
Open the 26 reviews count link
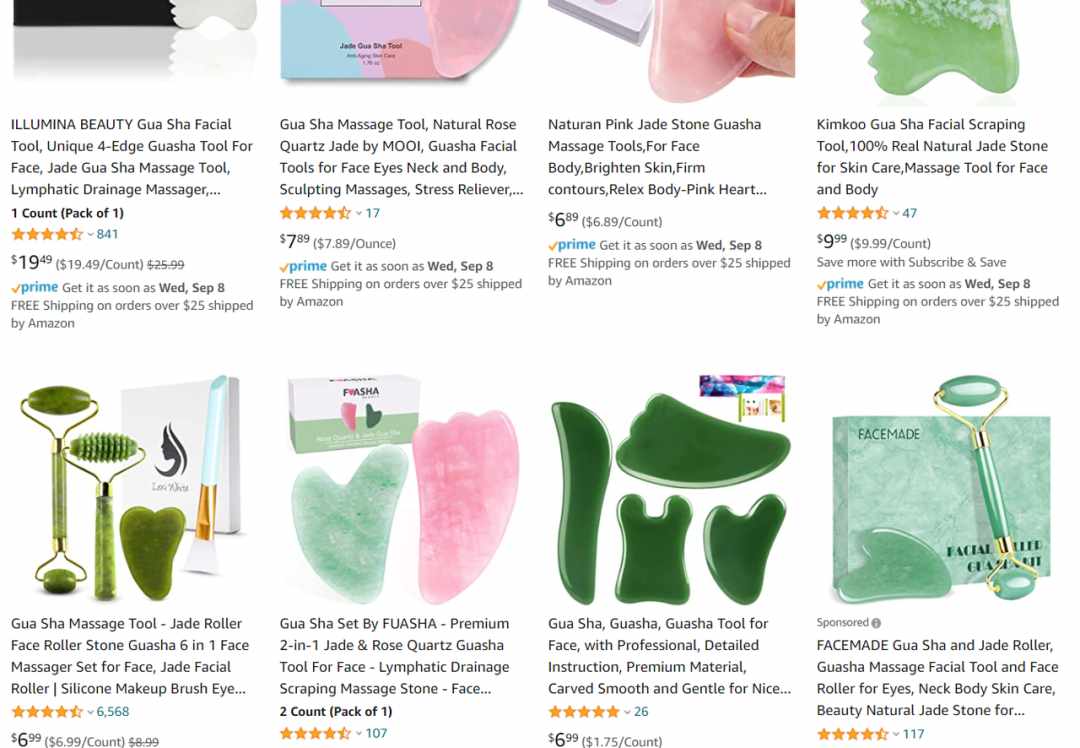click(641, 712)
